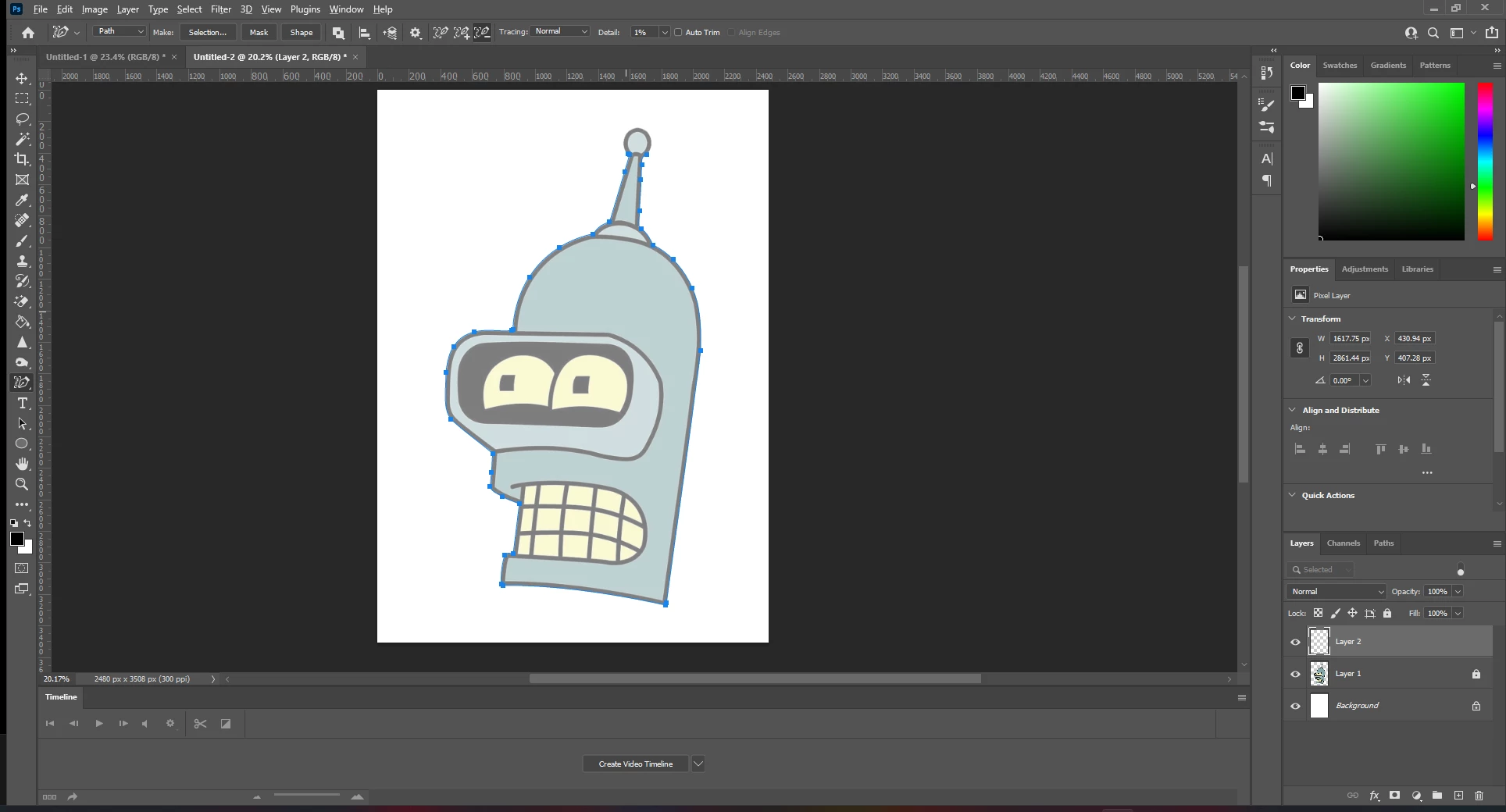Open path operations icon in options bar

point(338,33)
